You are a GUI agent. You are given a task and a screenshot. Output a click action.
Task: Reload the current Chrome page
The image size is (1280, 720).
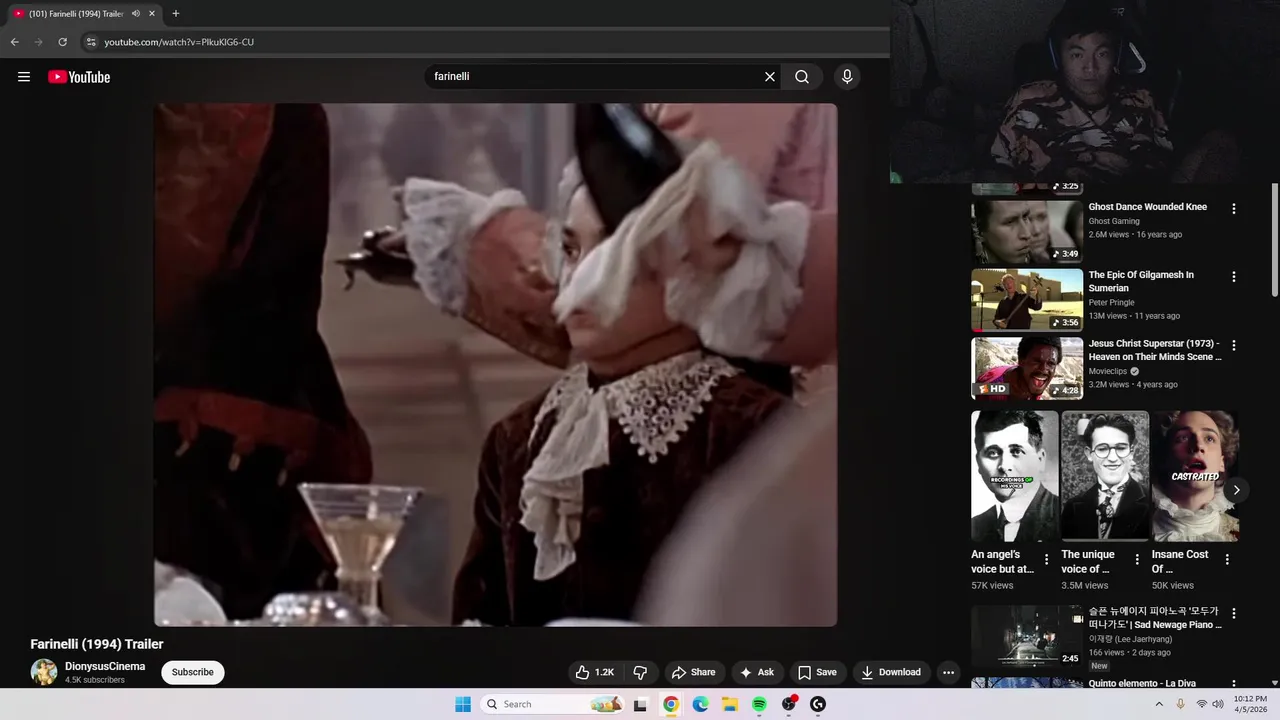[x=62, y=42]
